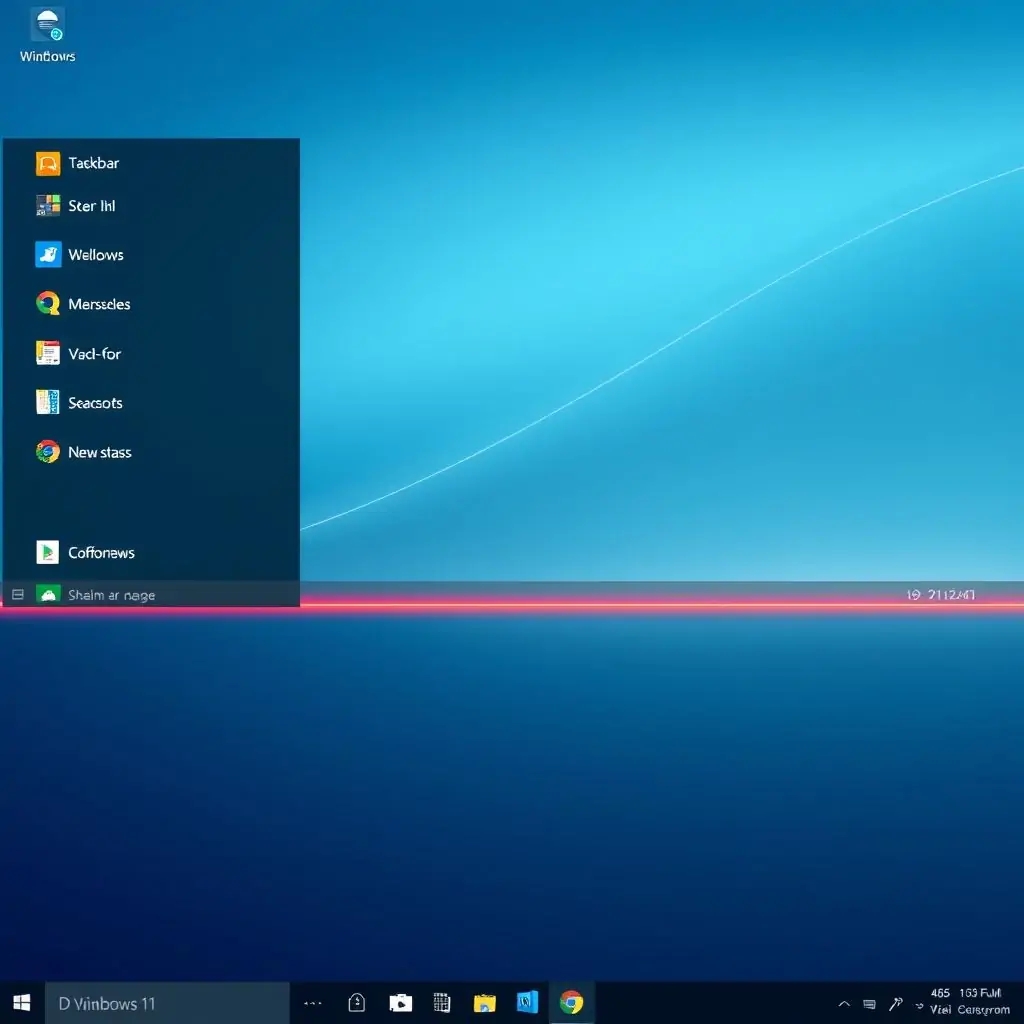The image size is (1024, 1024).
Task: Open Chrome from the taskbar
Action: [x=572, y=1002]
